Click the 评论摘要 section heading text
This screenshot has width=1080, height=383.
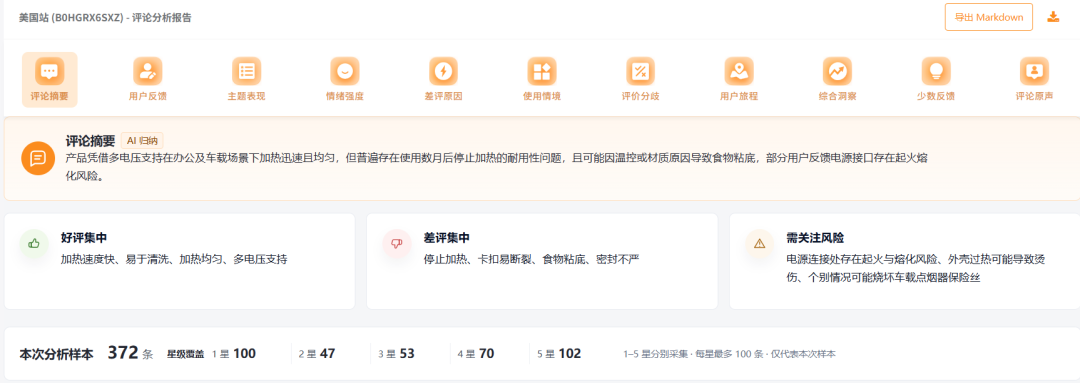coord(90,141)
